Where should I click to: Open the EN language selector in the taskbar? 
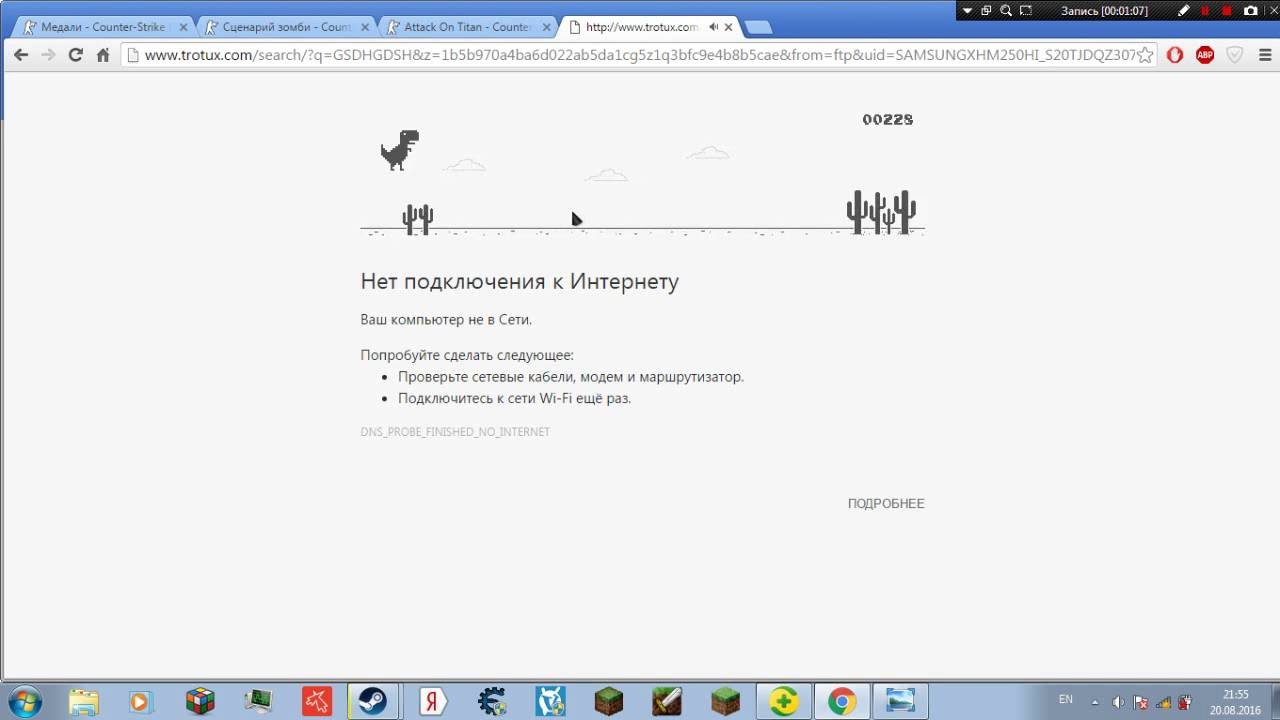(1065, 700)
